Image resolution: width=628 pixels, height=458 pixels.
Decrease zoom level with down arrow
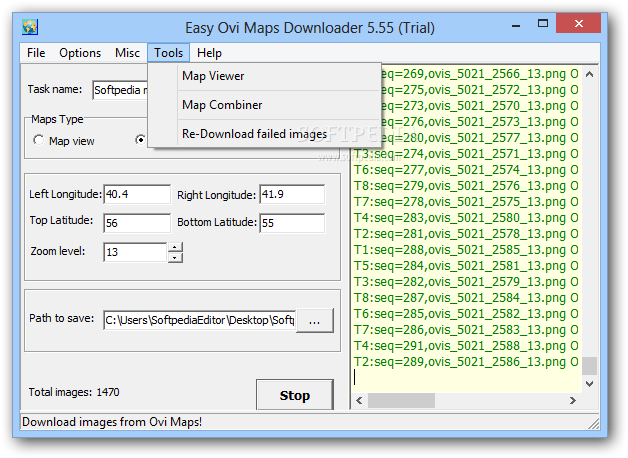pyautogui.click(x=175, y=257)
